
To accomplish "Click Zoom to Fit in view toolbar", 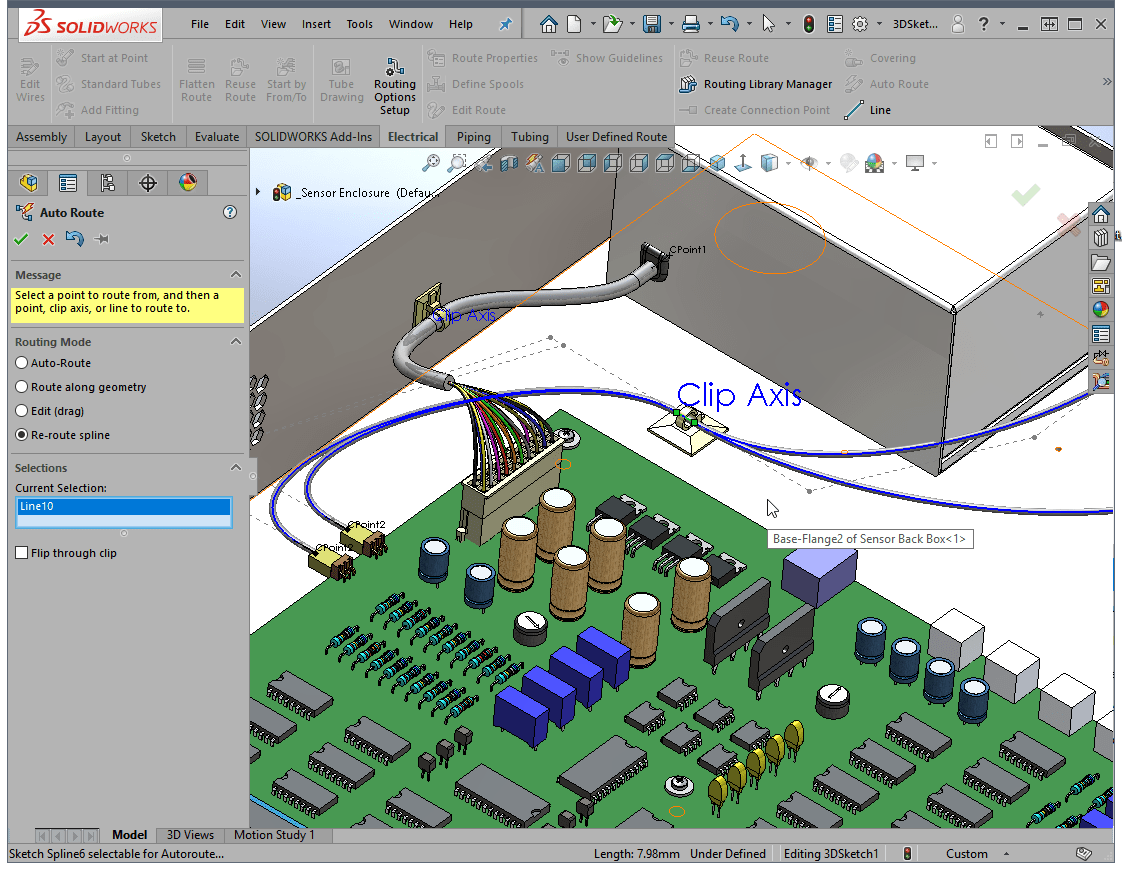I will point(431,164).
